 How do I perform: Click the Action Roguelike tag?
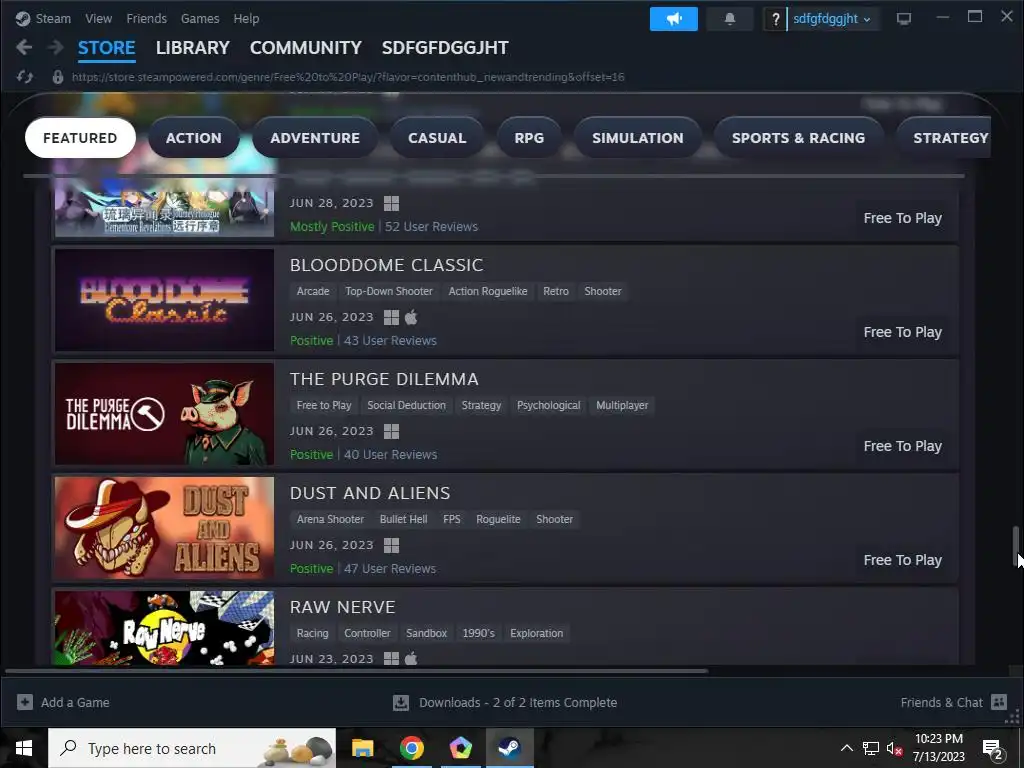click(x=488, y=291)
